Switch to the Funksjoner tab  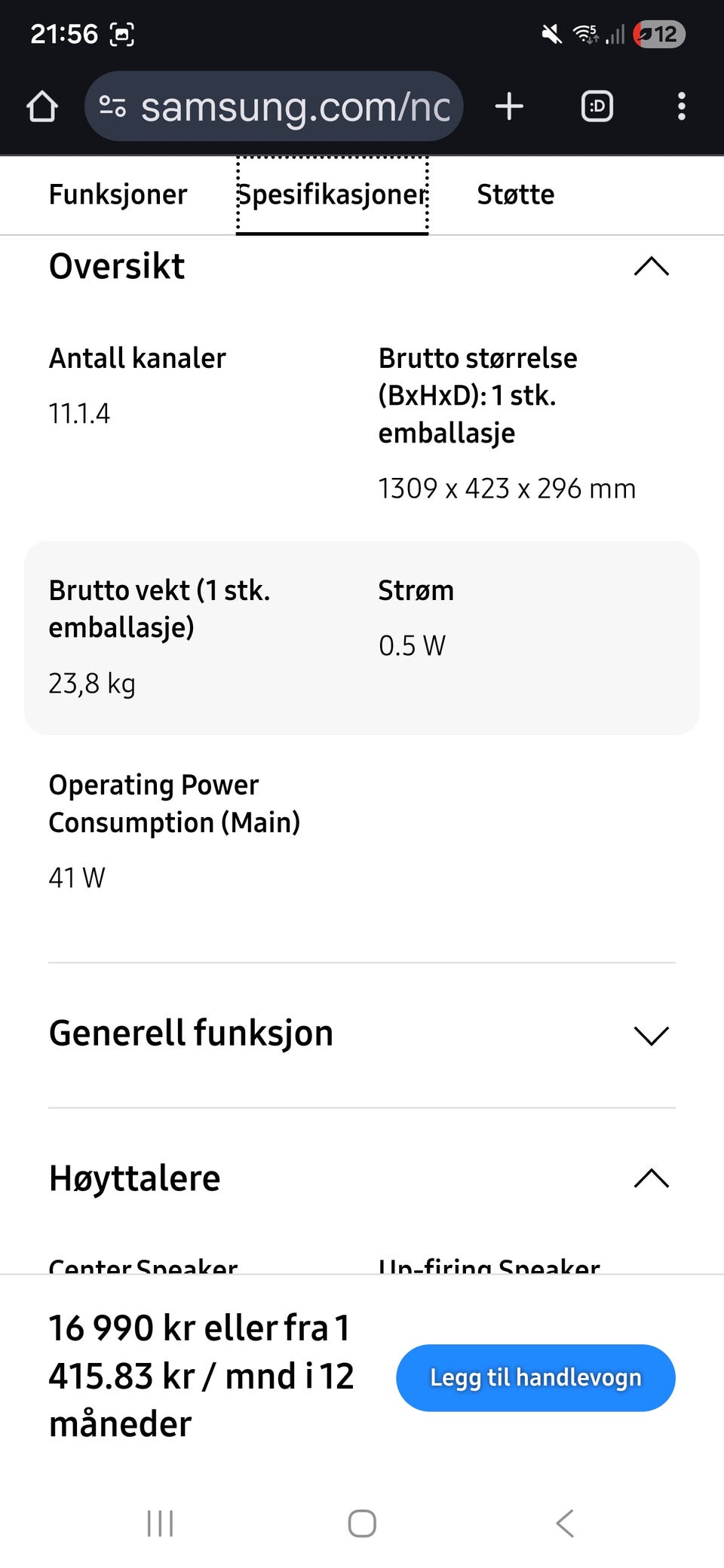click(118, 194)
